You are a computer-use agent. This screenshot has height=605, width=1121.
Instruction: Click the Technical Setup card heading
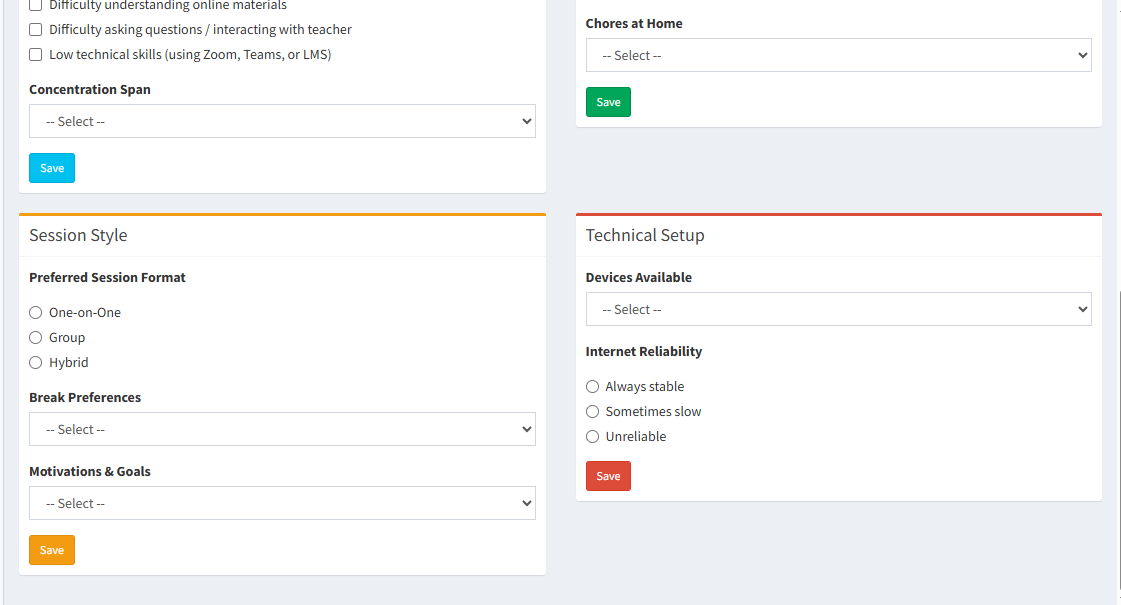click(x=645, y=236)
